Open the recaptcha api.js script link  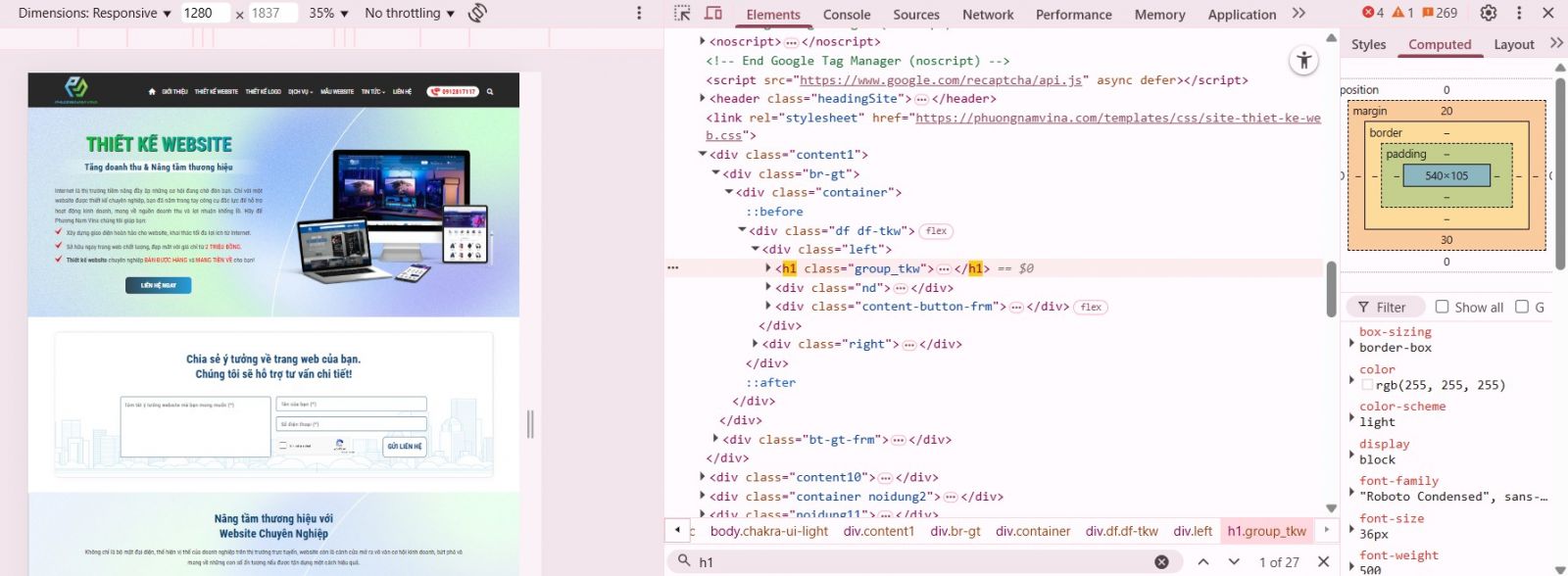[x=941, y=80]
